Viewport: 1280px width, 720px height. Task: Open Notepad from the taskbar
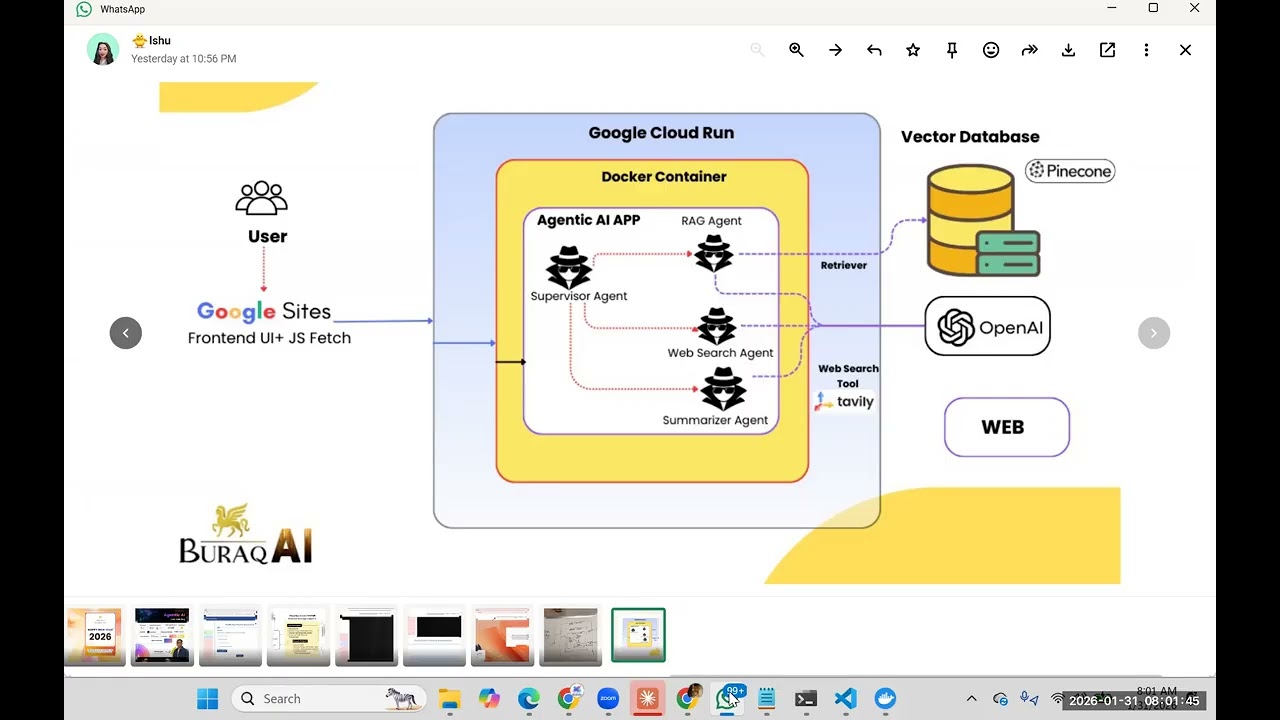tap(766, 698)
